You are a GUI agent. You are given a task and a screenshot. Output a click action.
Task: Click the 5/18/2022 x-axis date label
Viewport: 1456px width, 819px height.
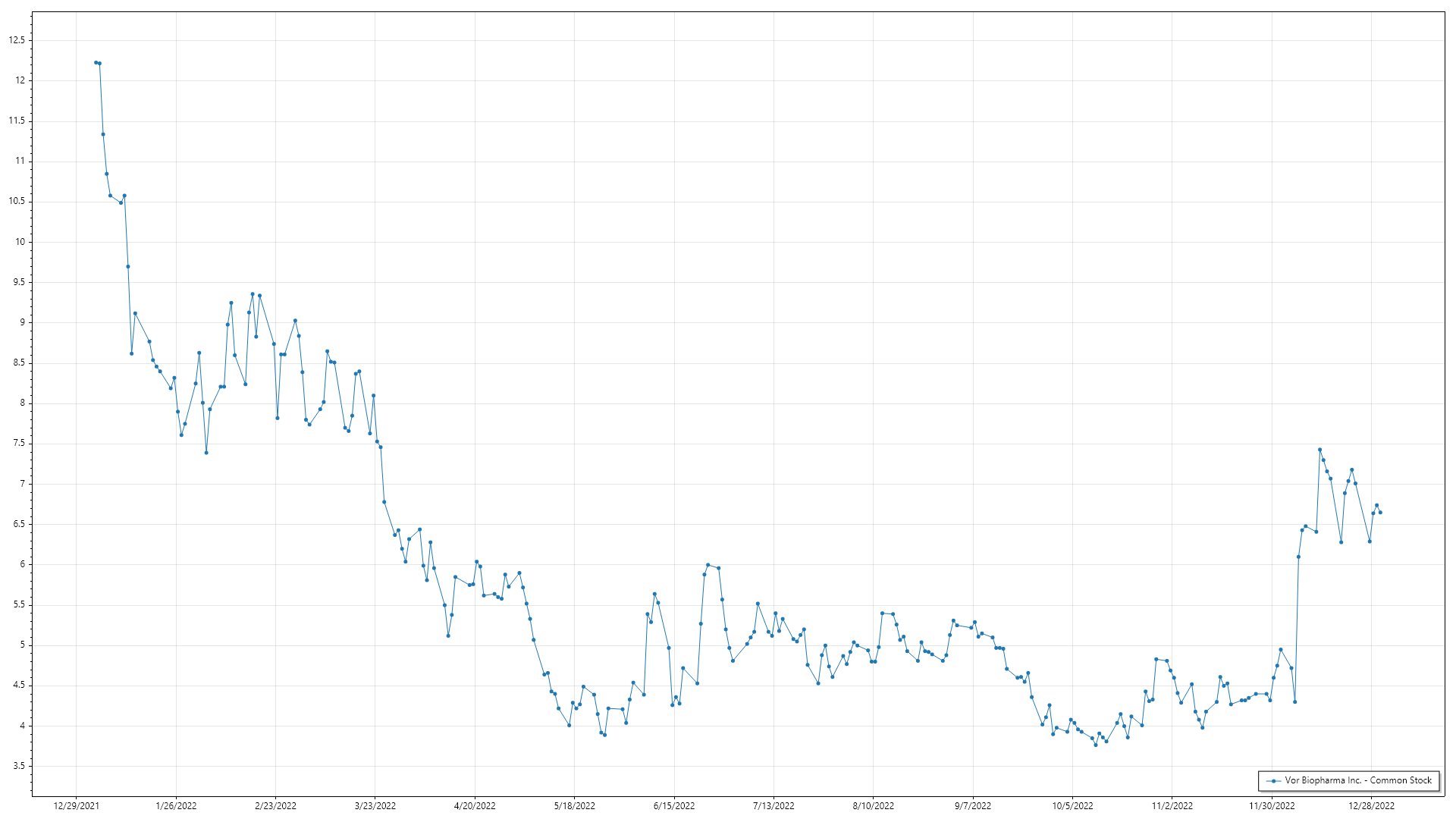pyautogui.click(x=574, y=806)
